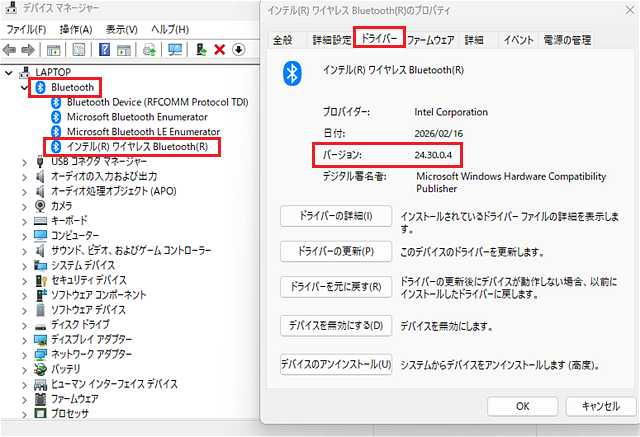Select the LAPTOP computer root icon

(x=24, y=72)
